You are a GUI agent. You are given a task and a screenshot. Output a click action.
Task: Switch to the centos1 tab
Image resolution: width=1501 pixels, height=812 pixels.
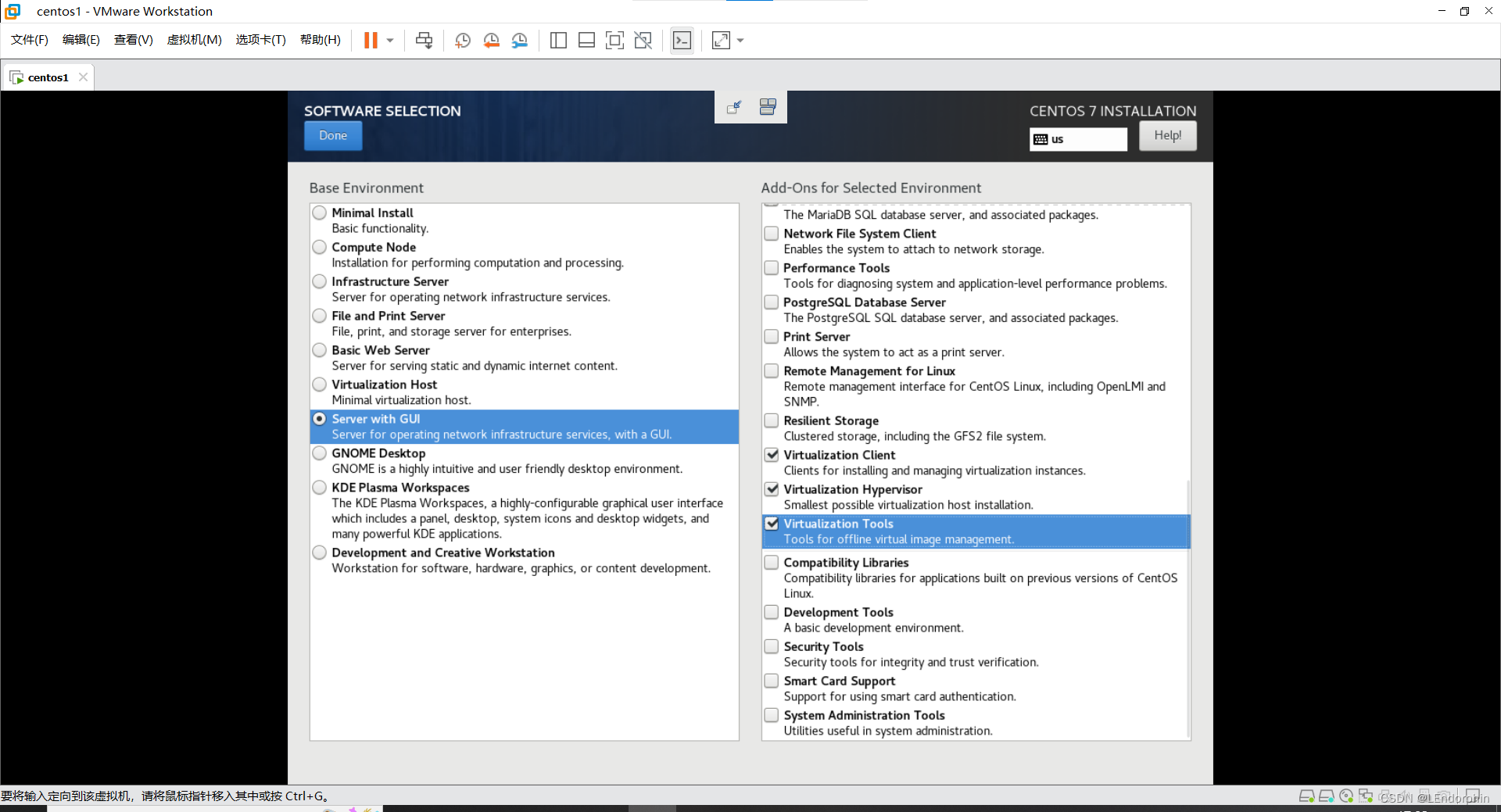[x=48, y=77]
